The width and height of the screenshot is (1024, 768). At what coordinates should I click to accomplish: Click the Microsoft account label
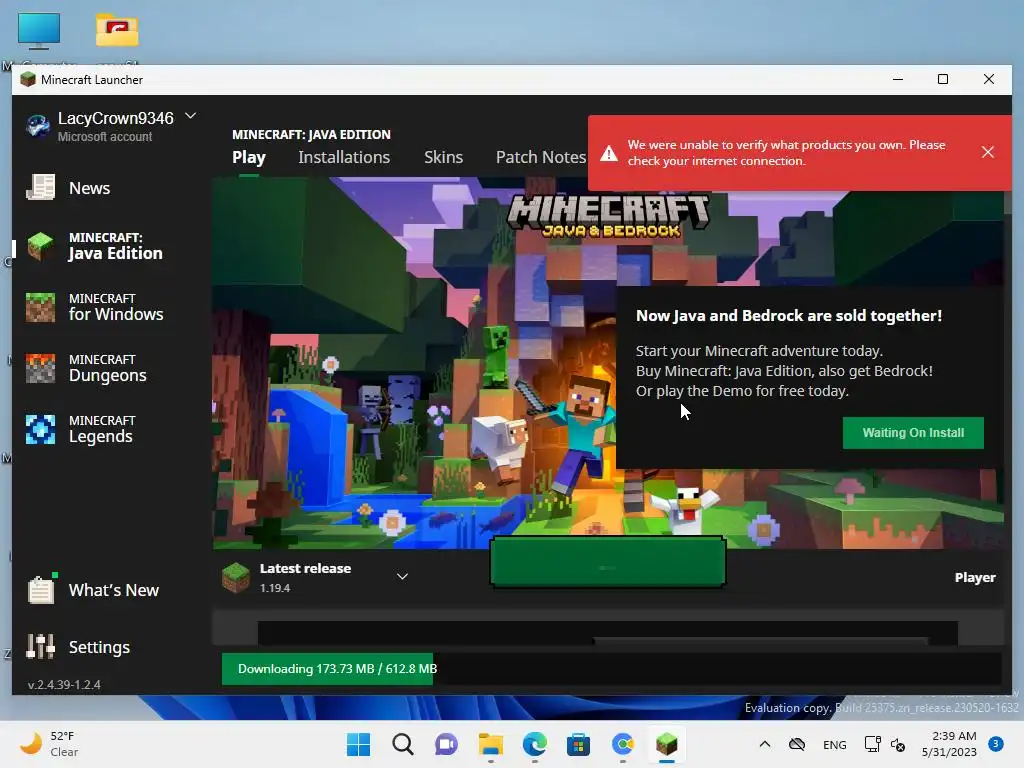point(104,136)
